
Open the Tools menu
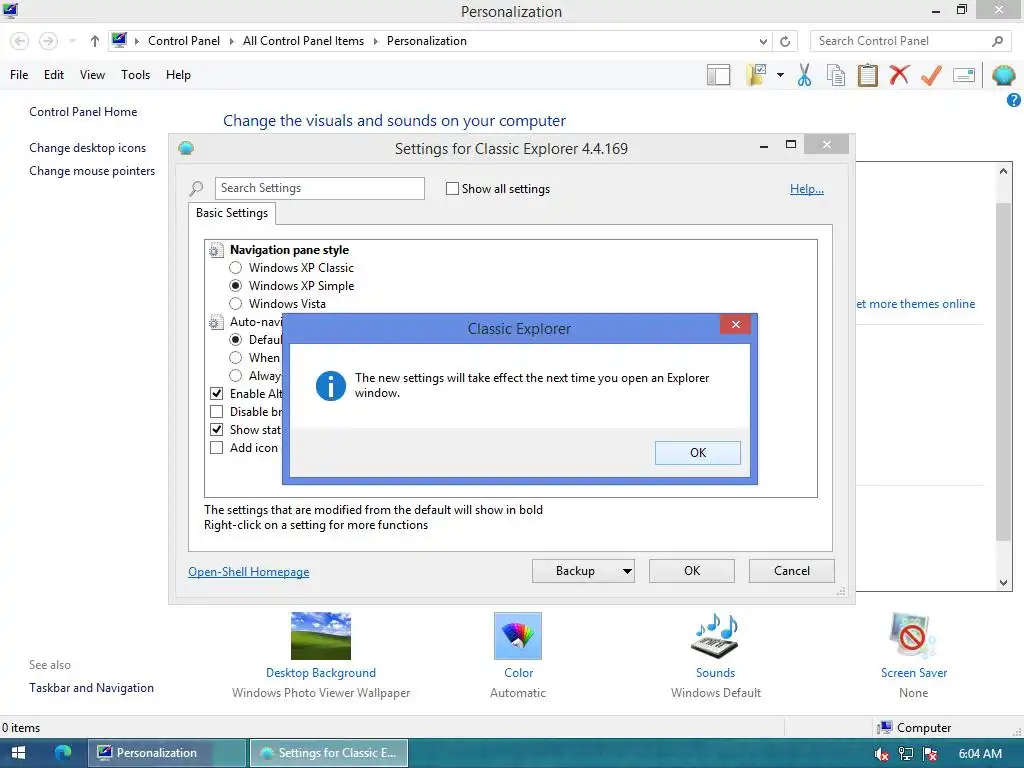135,75
